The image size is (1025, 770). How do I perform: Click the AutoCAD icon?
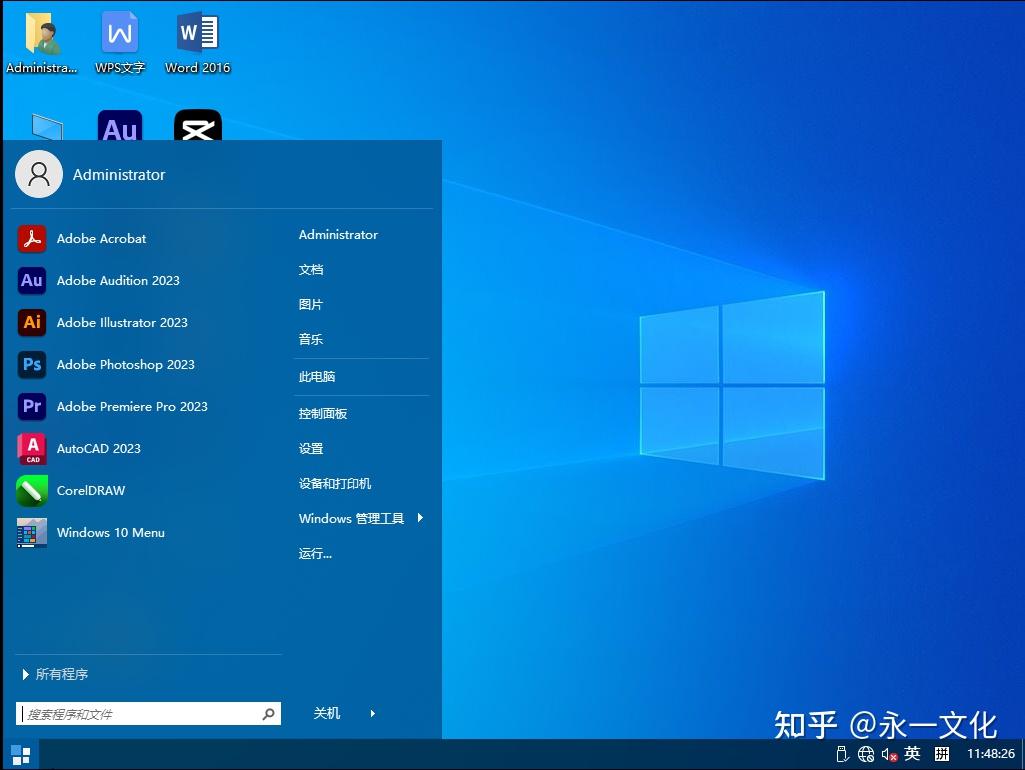31,448
